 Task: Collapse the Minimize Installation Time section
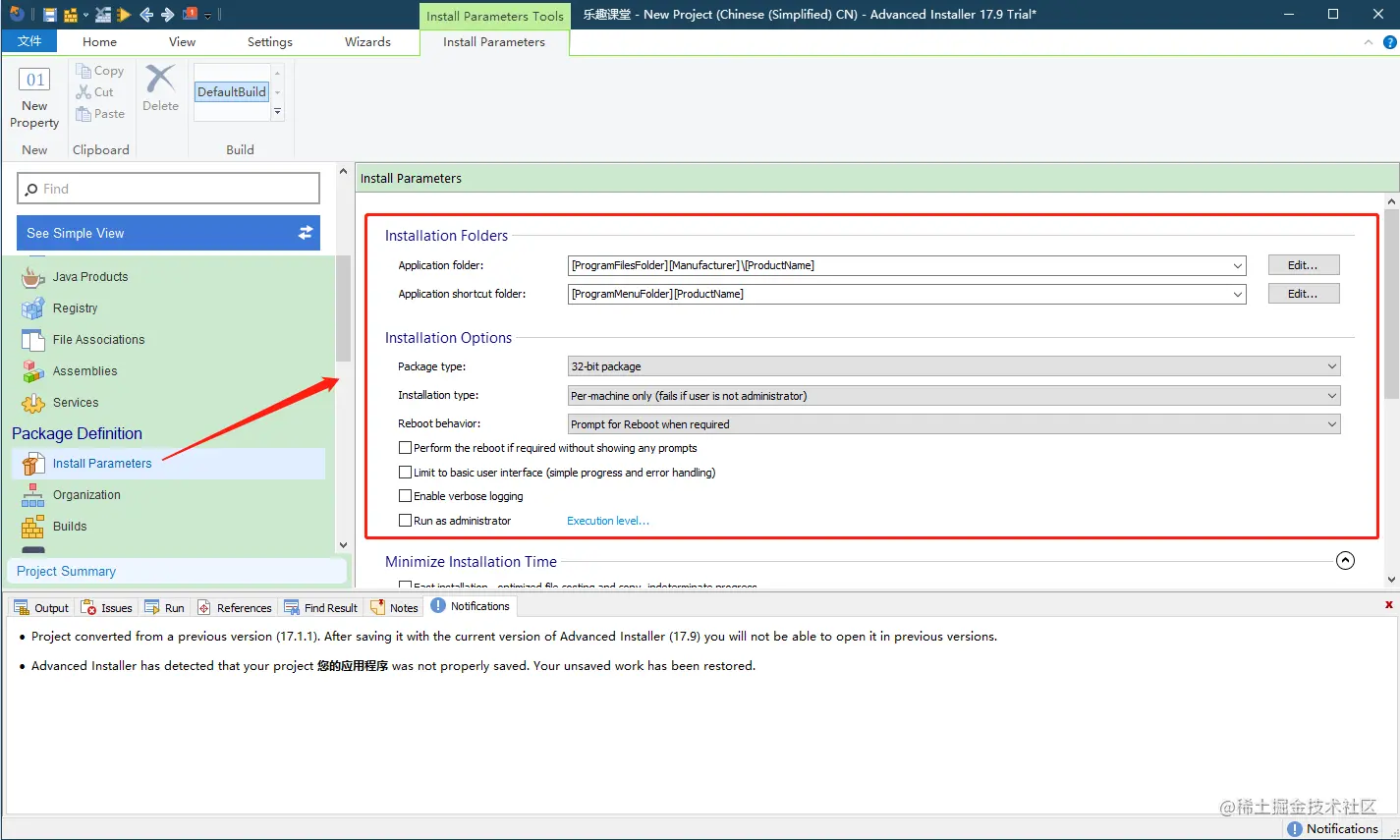(x=1345, y=561)
